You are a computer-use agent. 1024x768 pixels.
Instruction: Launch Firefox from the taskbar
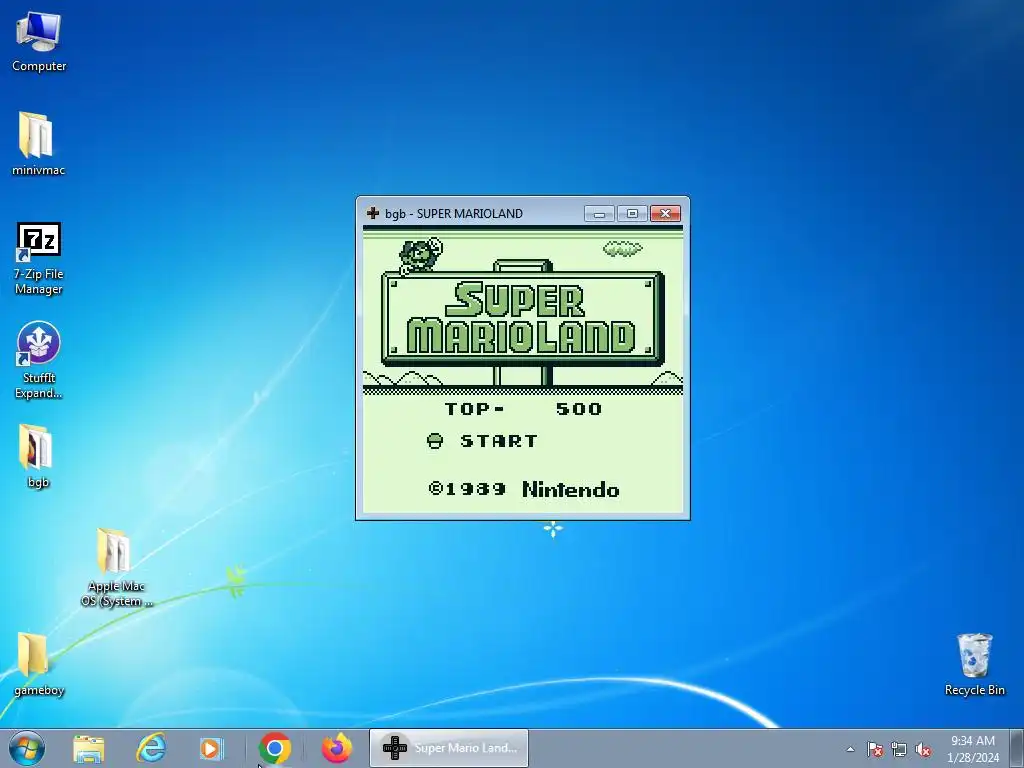coord(337,748)
